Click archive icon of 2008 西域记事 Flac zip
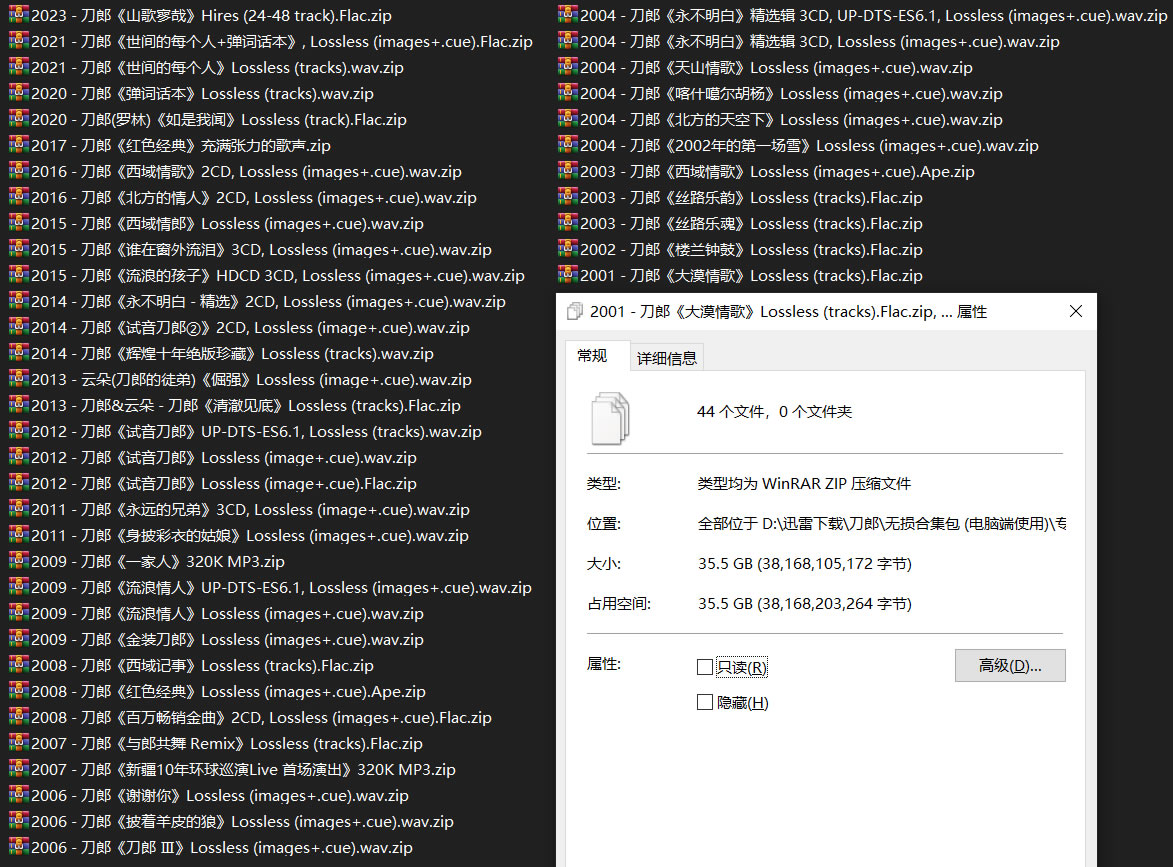The width and height of the screenshot is (1173, 867). coord(19,665)
